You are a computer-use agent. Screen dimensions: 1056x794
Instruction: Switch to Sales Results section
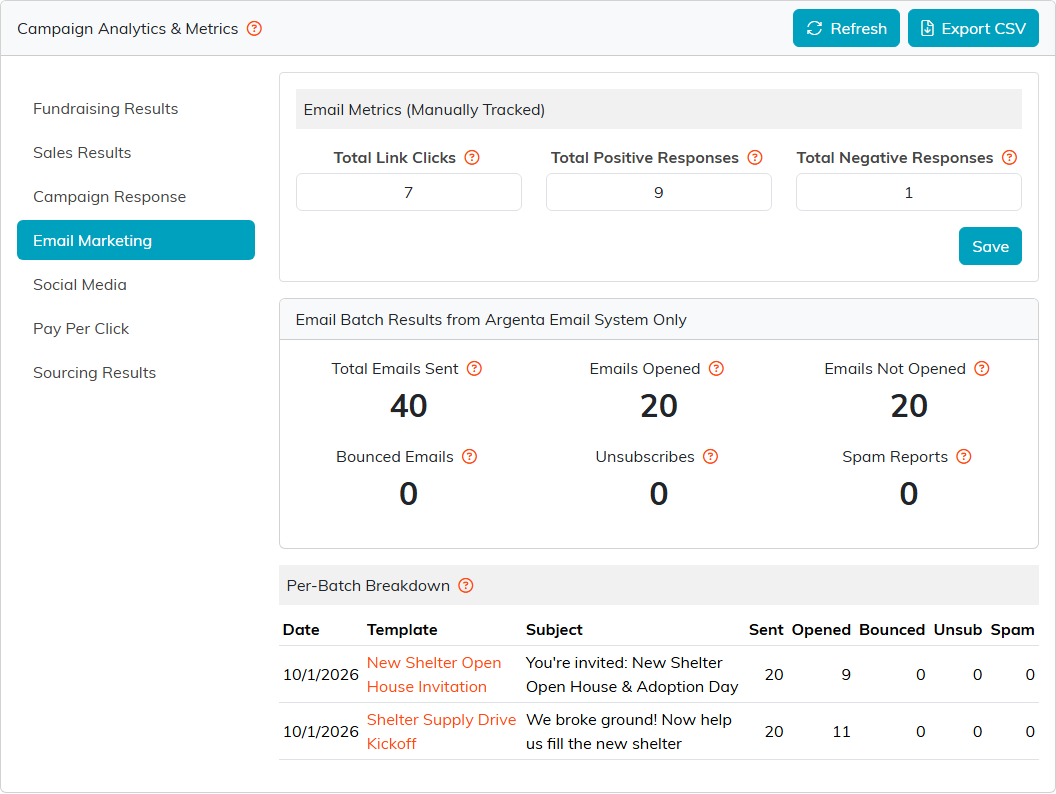click(135, 152)
